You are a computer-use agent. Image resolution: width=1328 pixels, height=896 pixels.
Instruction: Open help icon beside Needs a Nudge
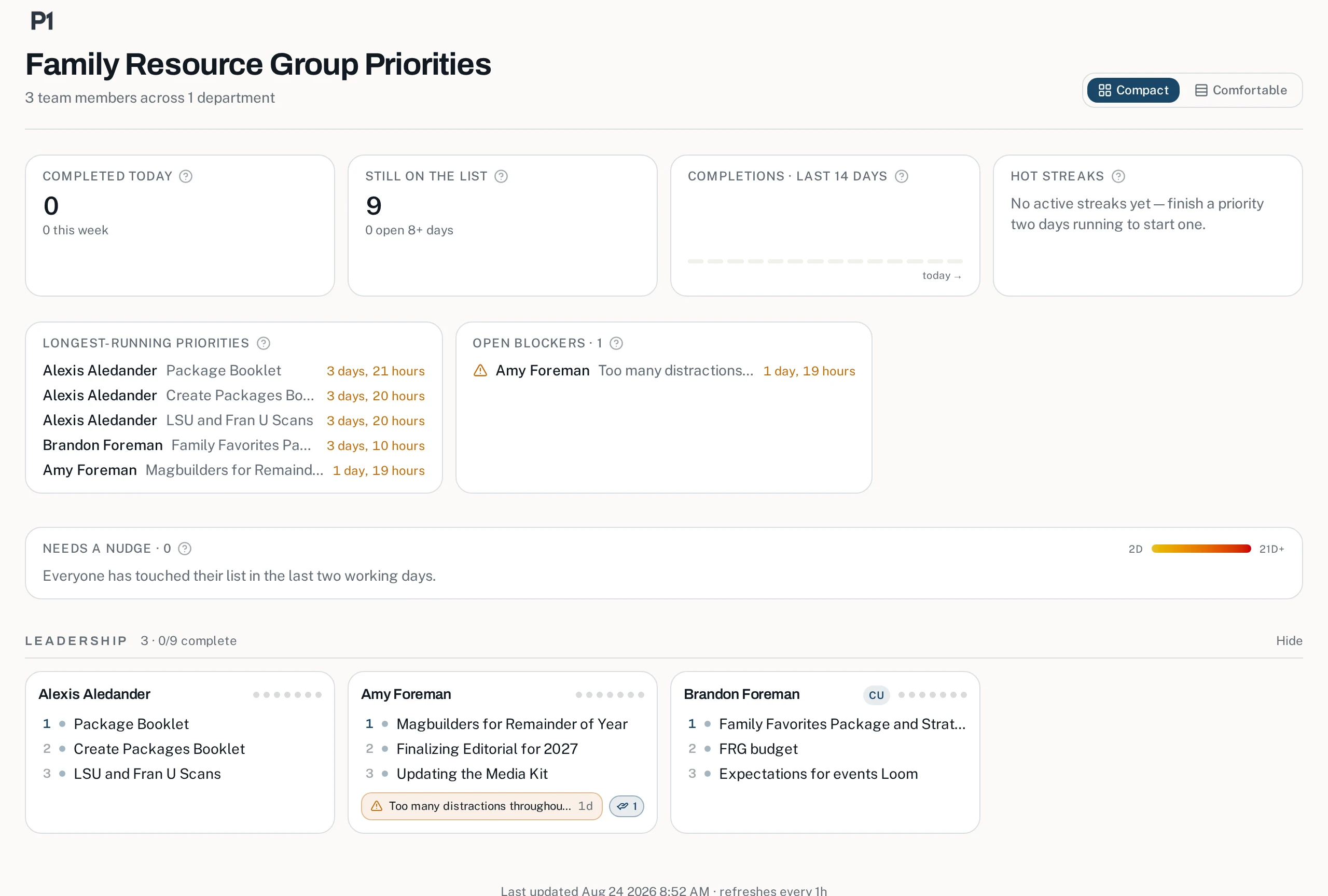click(x=185, y=549)
